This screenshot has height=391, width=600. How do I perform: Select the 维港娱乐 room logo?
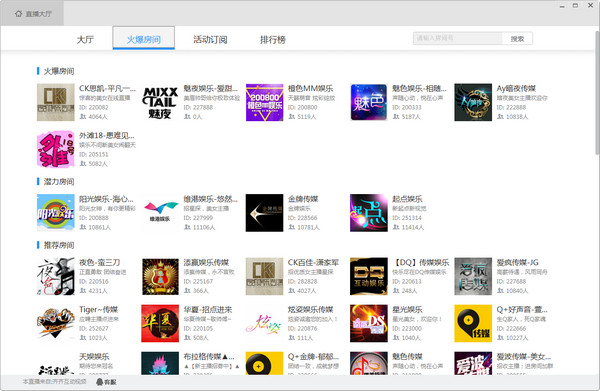tap(160, 213)
